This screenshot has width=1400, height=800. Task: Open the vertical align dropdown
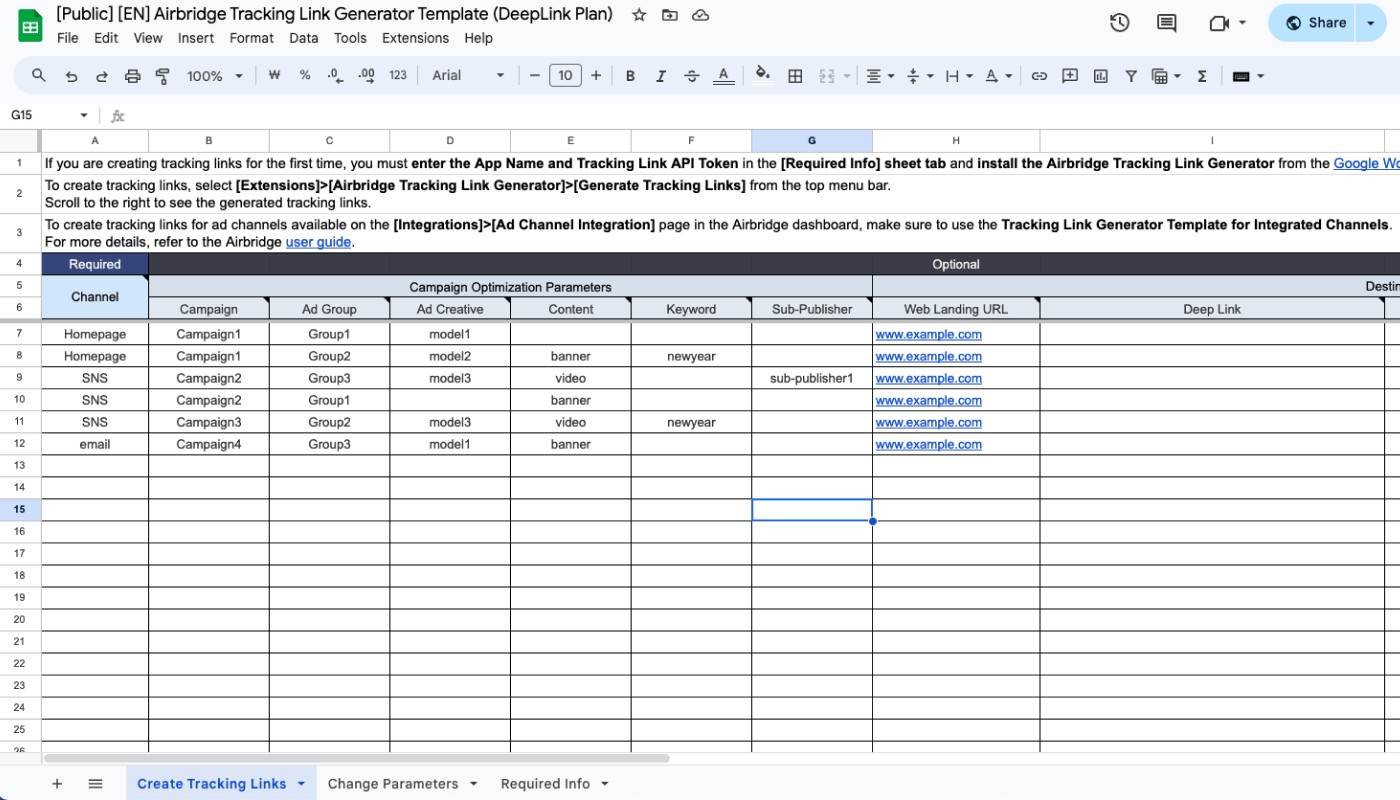[920, 76]
